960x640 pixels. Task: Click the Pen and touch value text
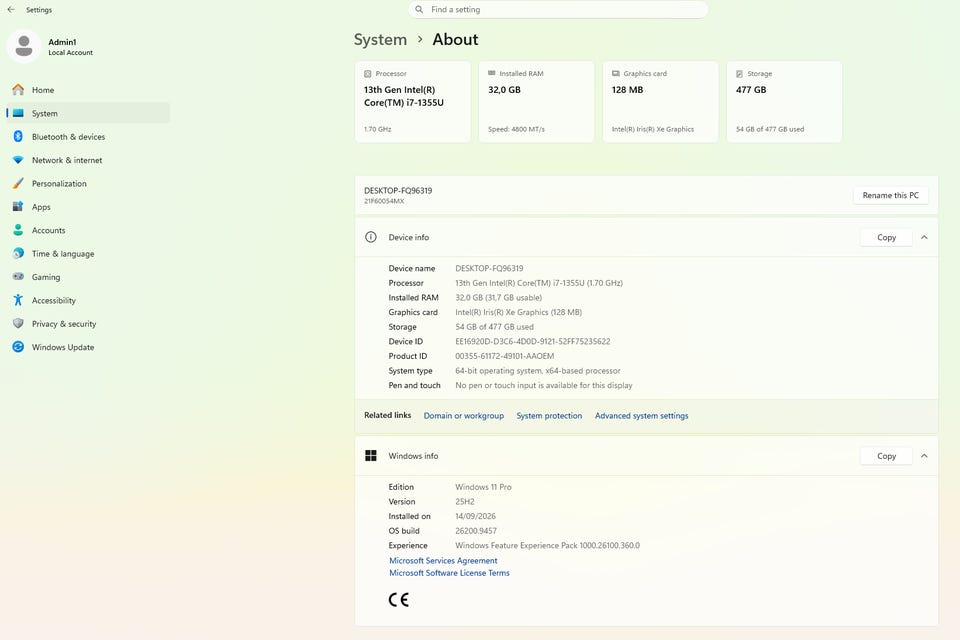click(x=544, y=385)
